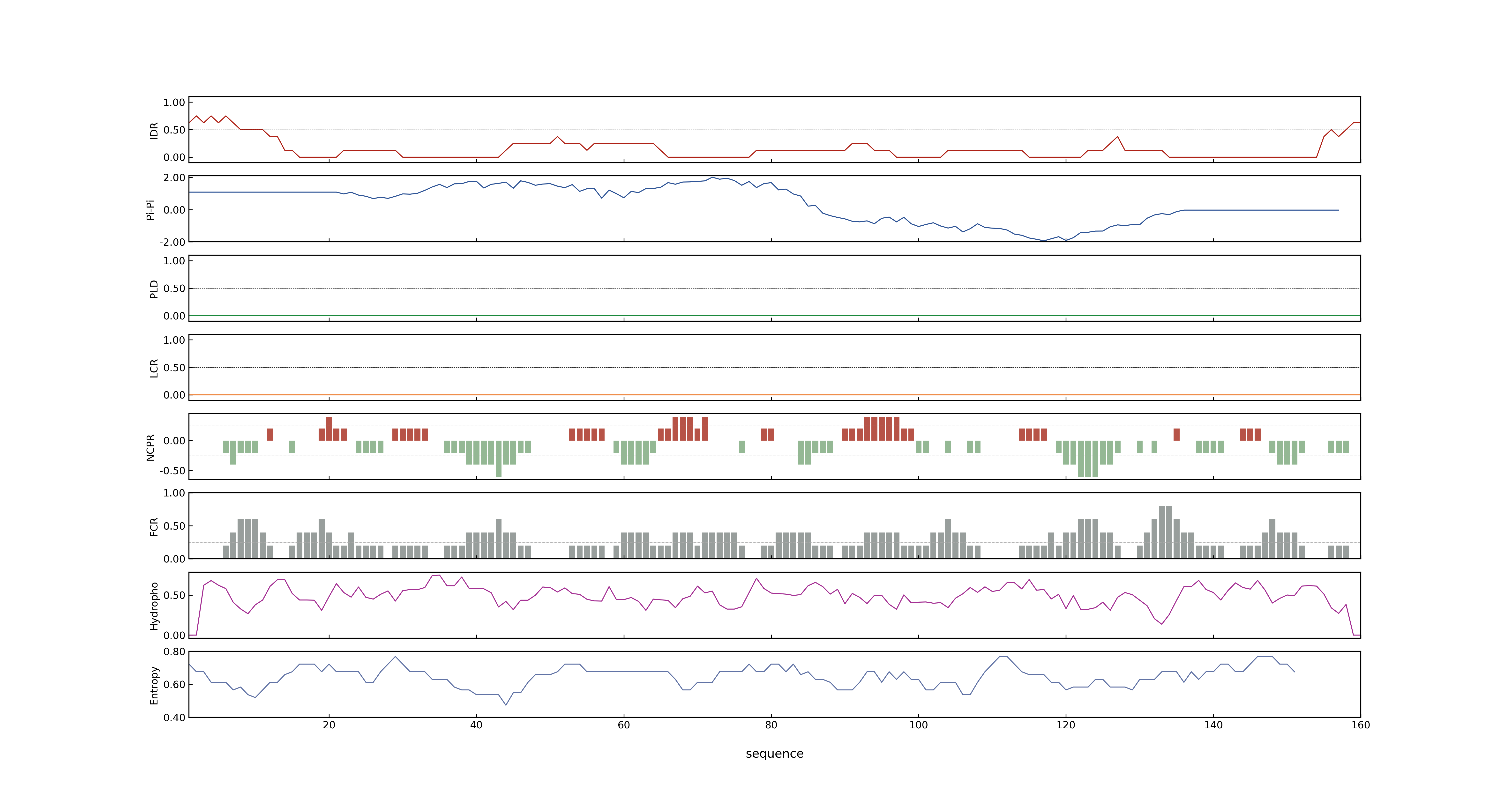This screenshot has width=1512, height=806.
Task: Click the FCR axis label
Action: tap(154, 526)
